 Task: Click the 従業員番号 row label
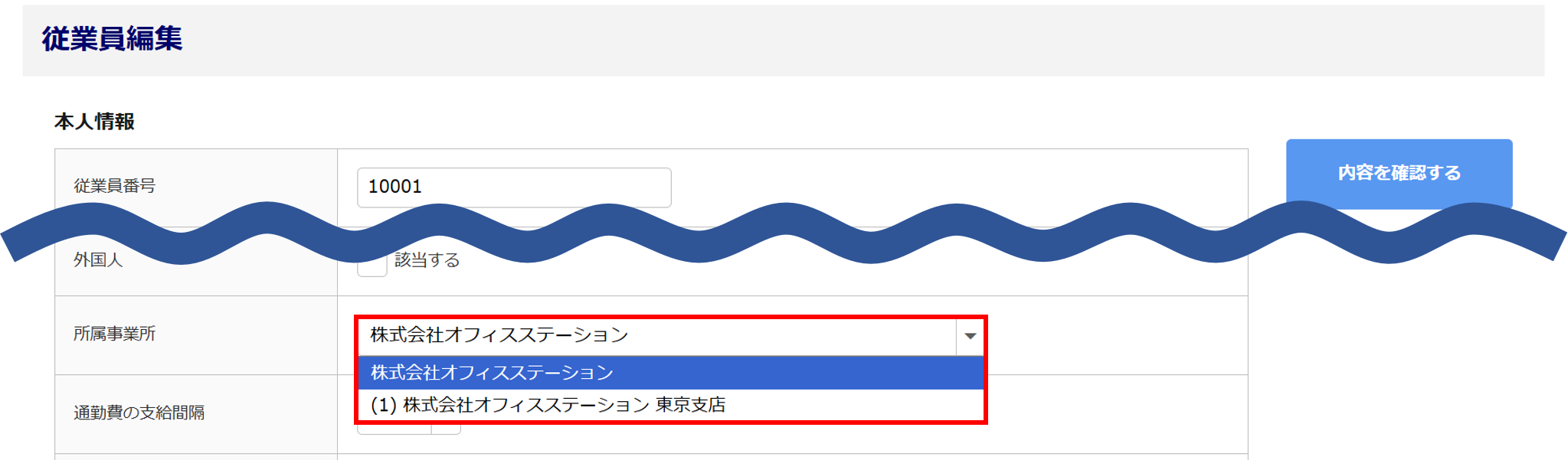click(114, 186)
